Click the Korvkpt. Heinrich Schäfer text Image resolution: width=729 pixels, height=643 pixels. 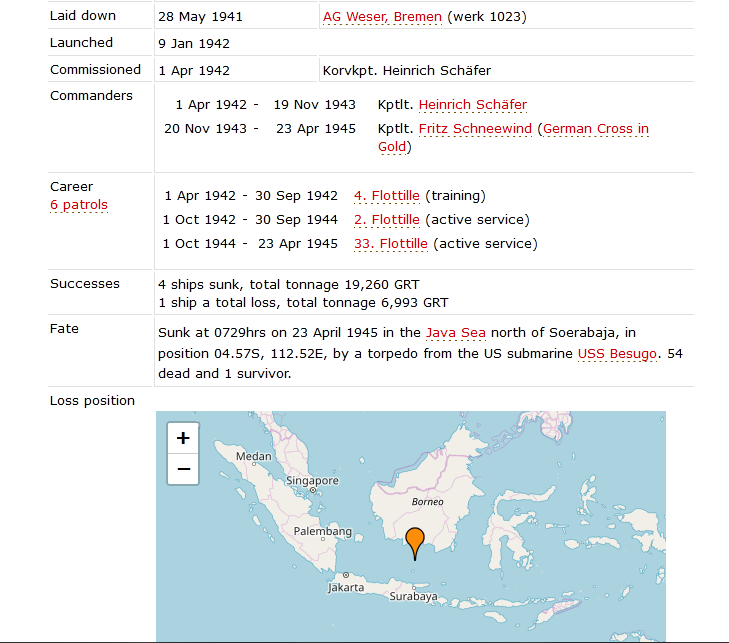click(407, 71)
